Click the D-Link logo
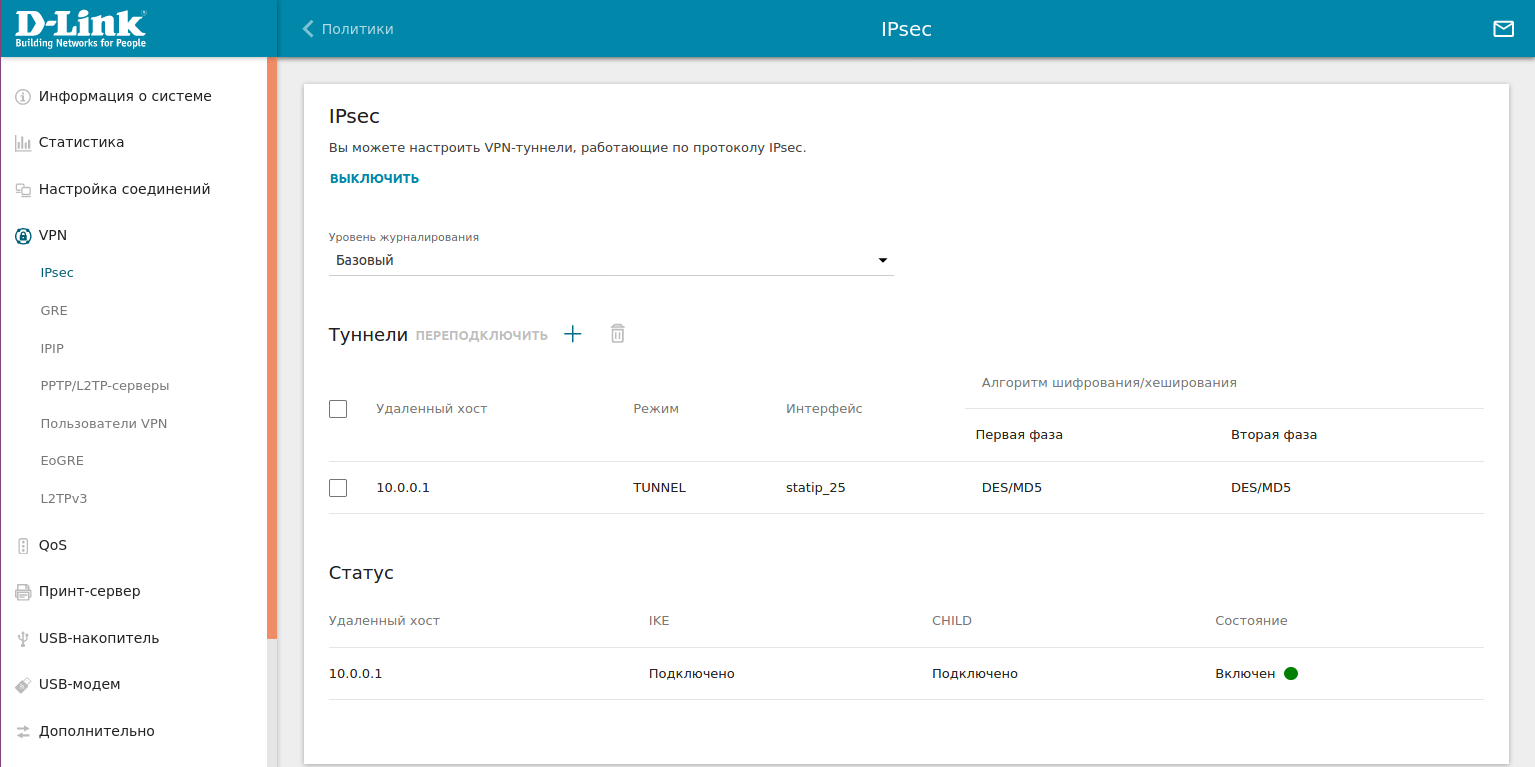Image resolution: width=1535 pixels, height=767 pixels. [81, 29]
